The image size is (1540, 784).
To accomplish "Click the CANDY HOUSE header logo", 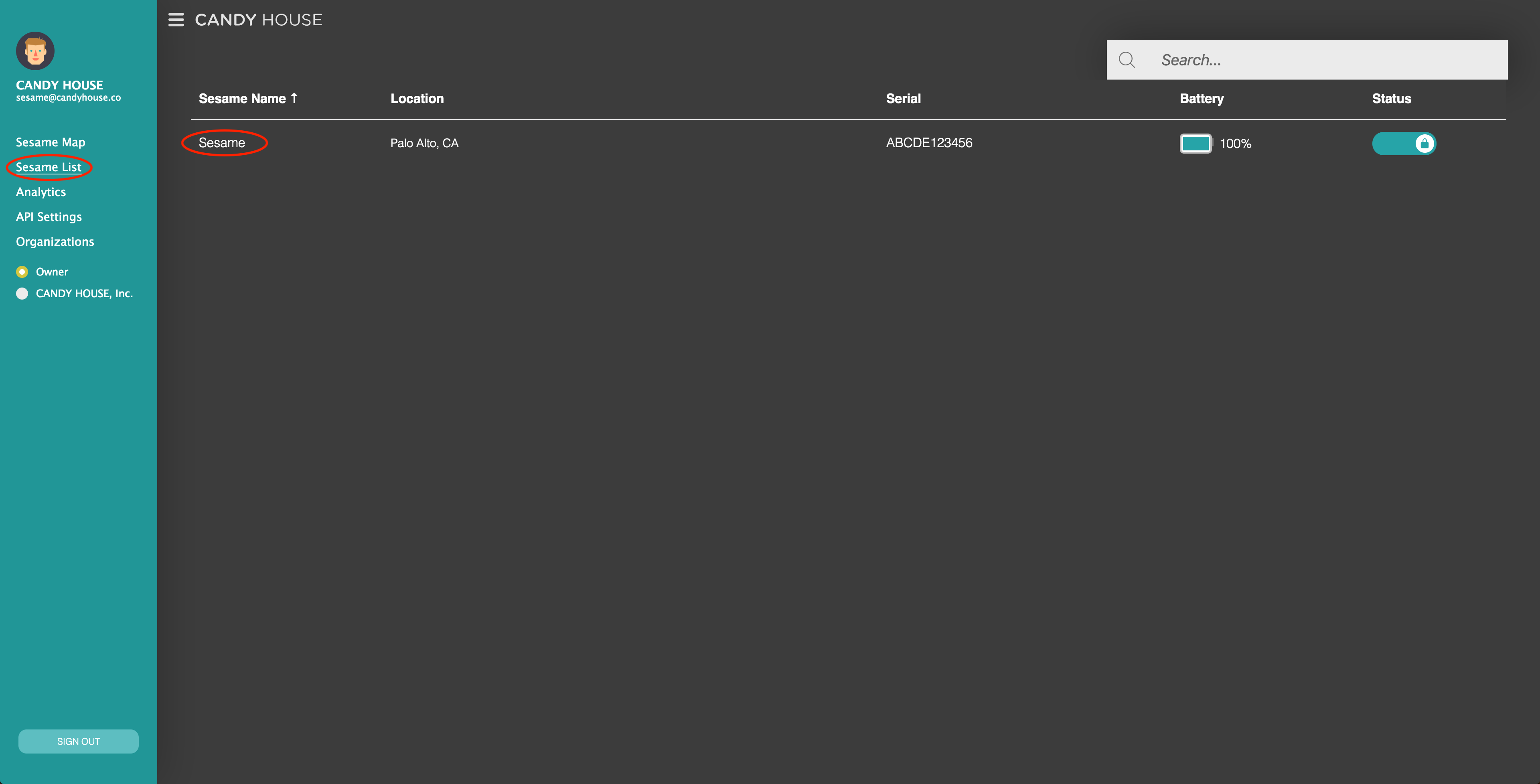I will click(x=258, y=20).
